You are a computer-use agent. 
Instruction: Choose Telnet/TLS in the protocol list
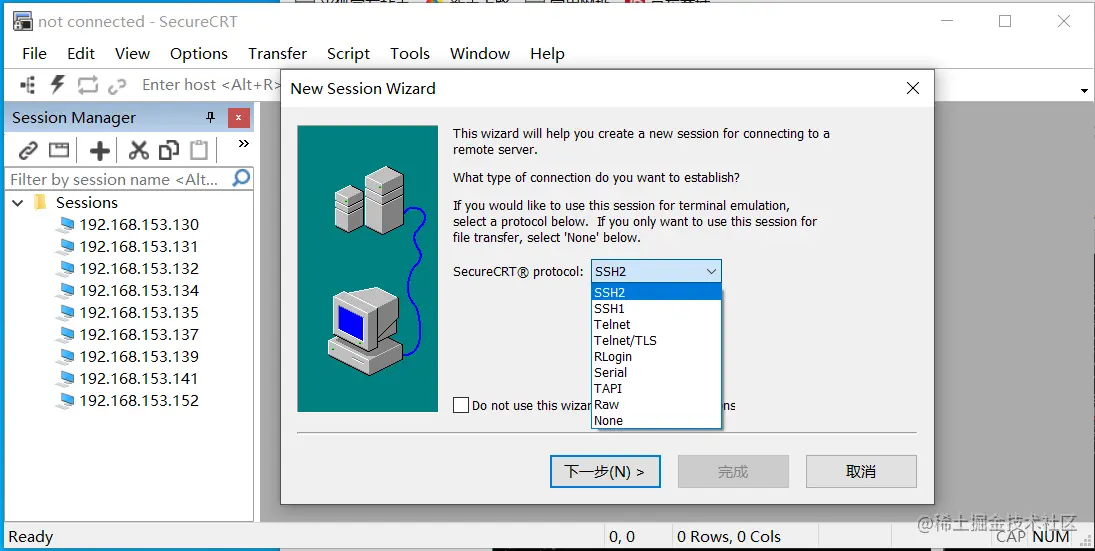click(656, 341)
